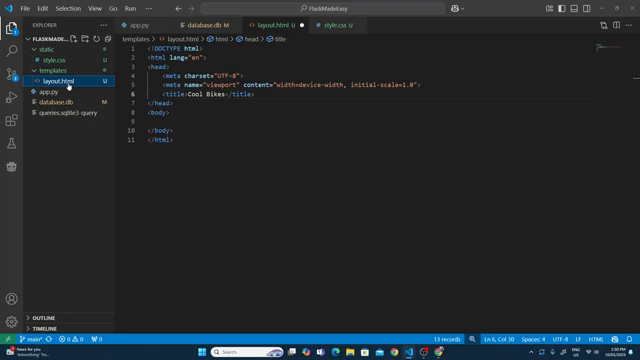Change Spaces: 4 indentation setting
The height and width of the screenshot is (360, 640).
point(533,339)
